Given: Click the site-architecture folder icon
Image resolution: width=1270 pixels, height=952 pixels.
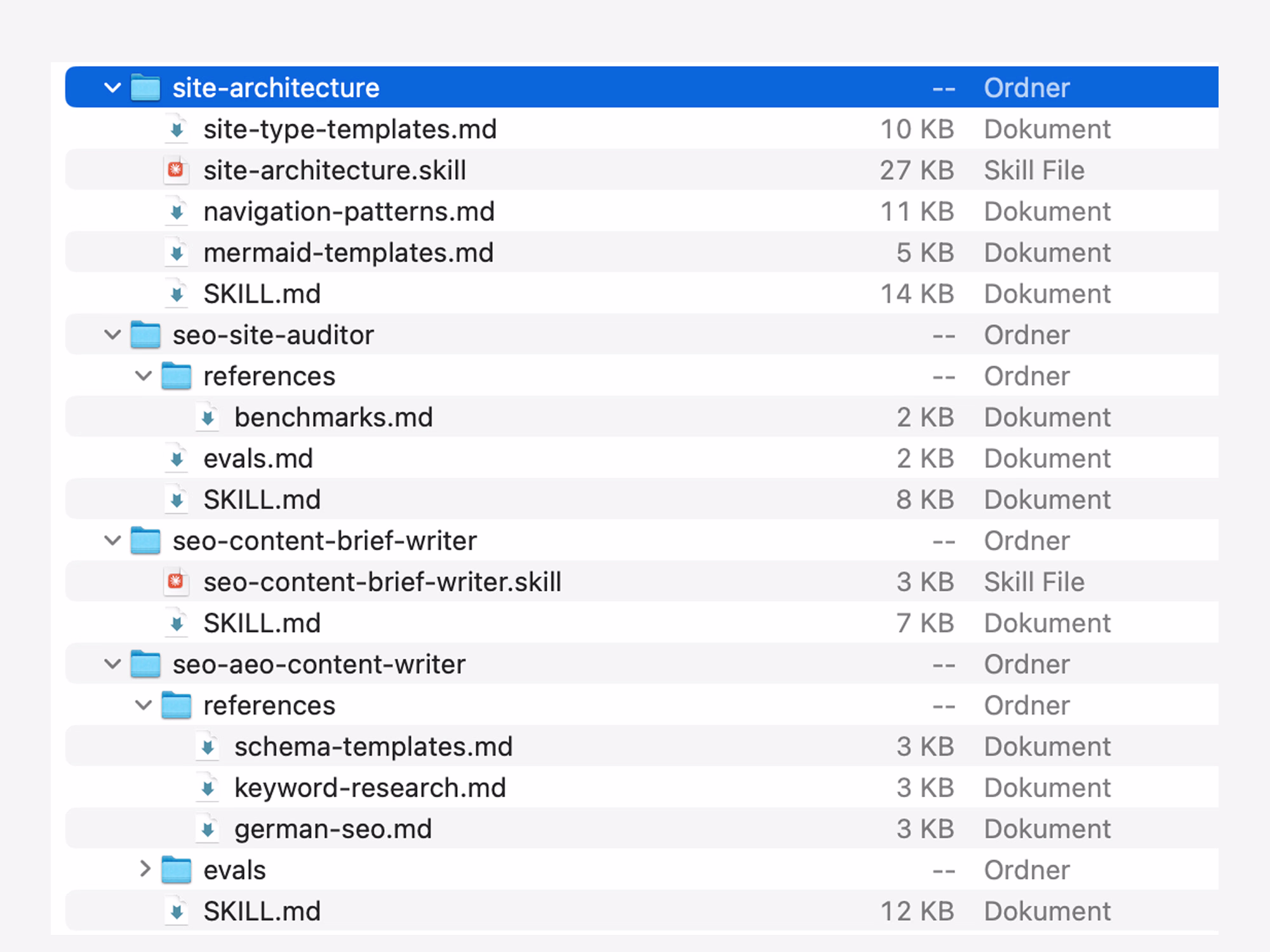Looking at the screenshot, I should [145, 88].
